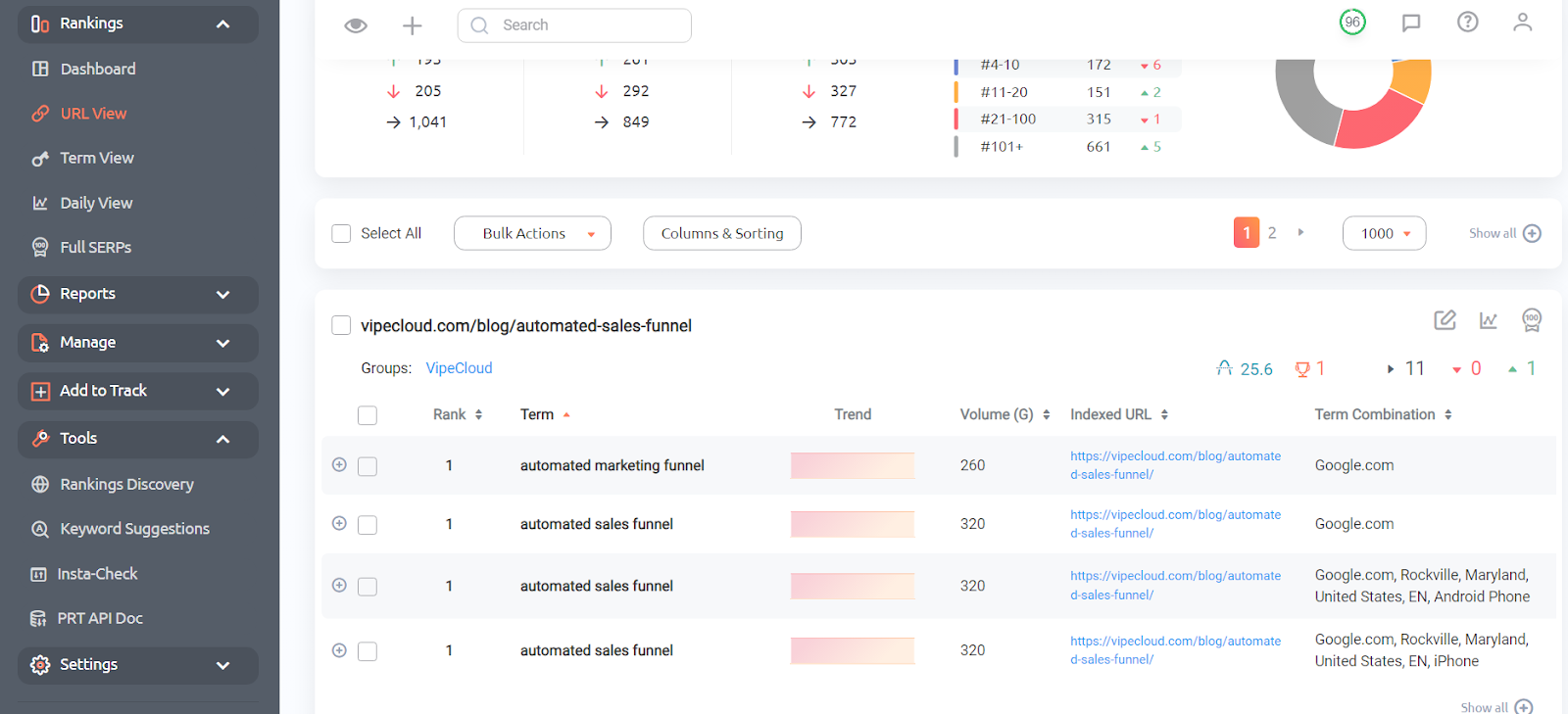Expand the Add to Track section
The image size is (1568, 714).
tap(138, 391)
